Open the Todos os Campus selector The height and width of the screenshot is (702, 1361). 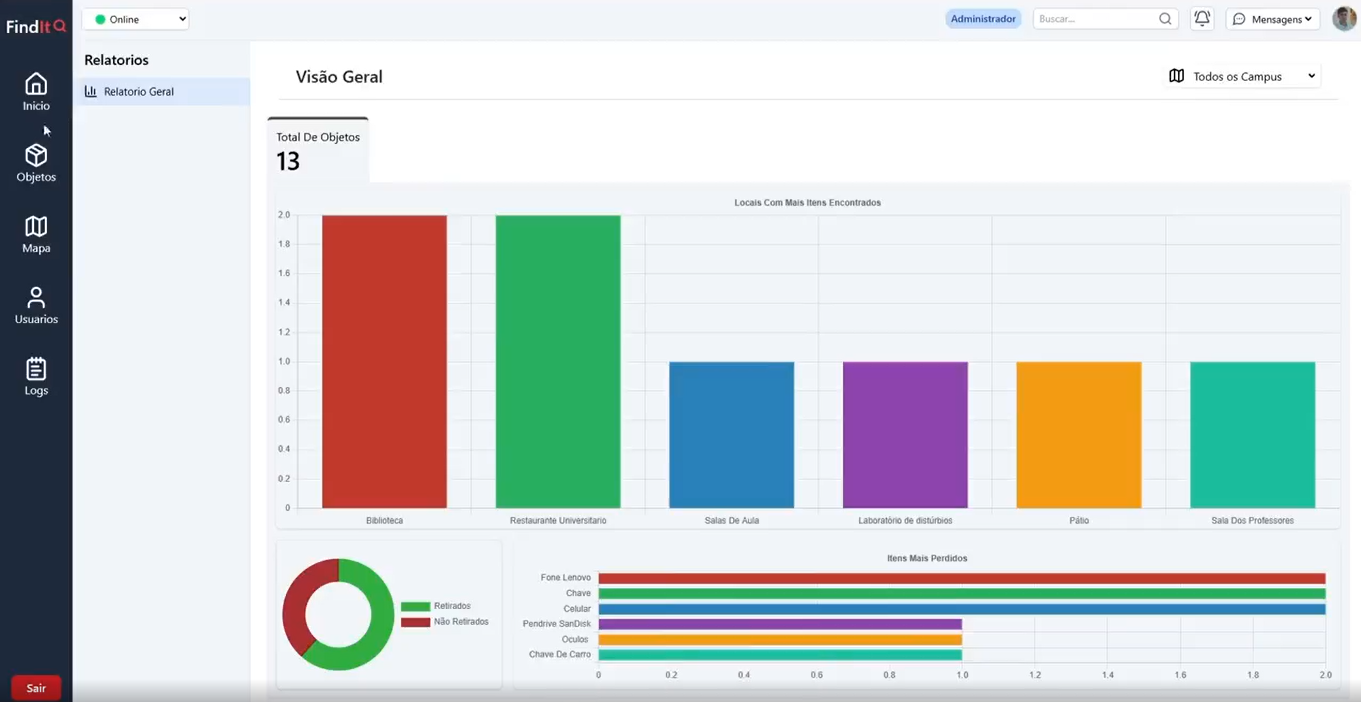(x=1243, y=76)
